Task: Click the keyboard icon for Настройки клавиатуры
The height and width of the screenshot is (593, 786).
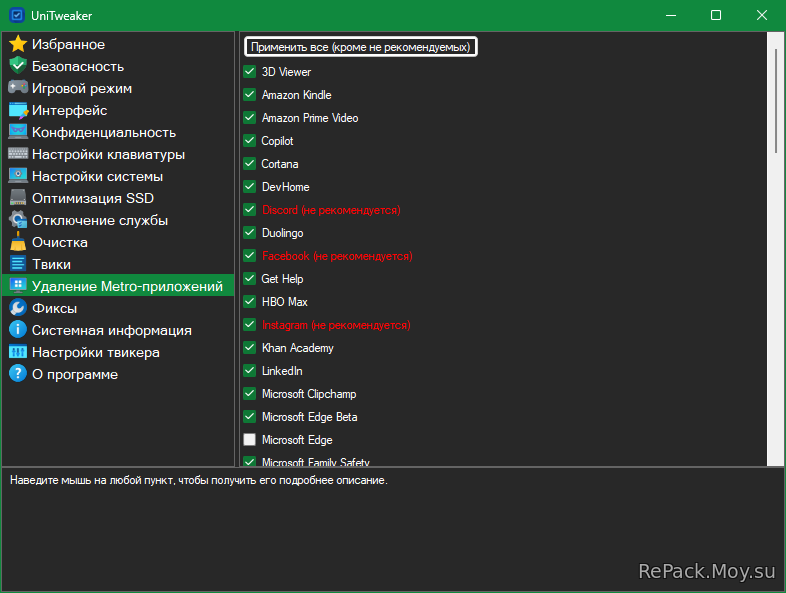Action: tap(18, 154)
